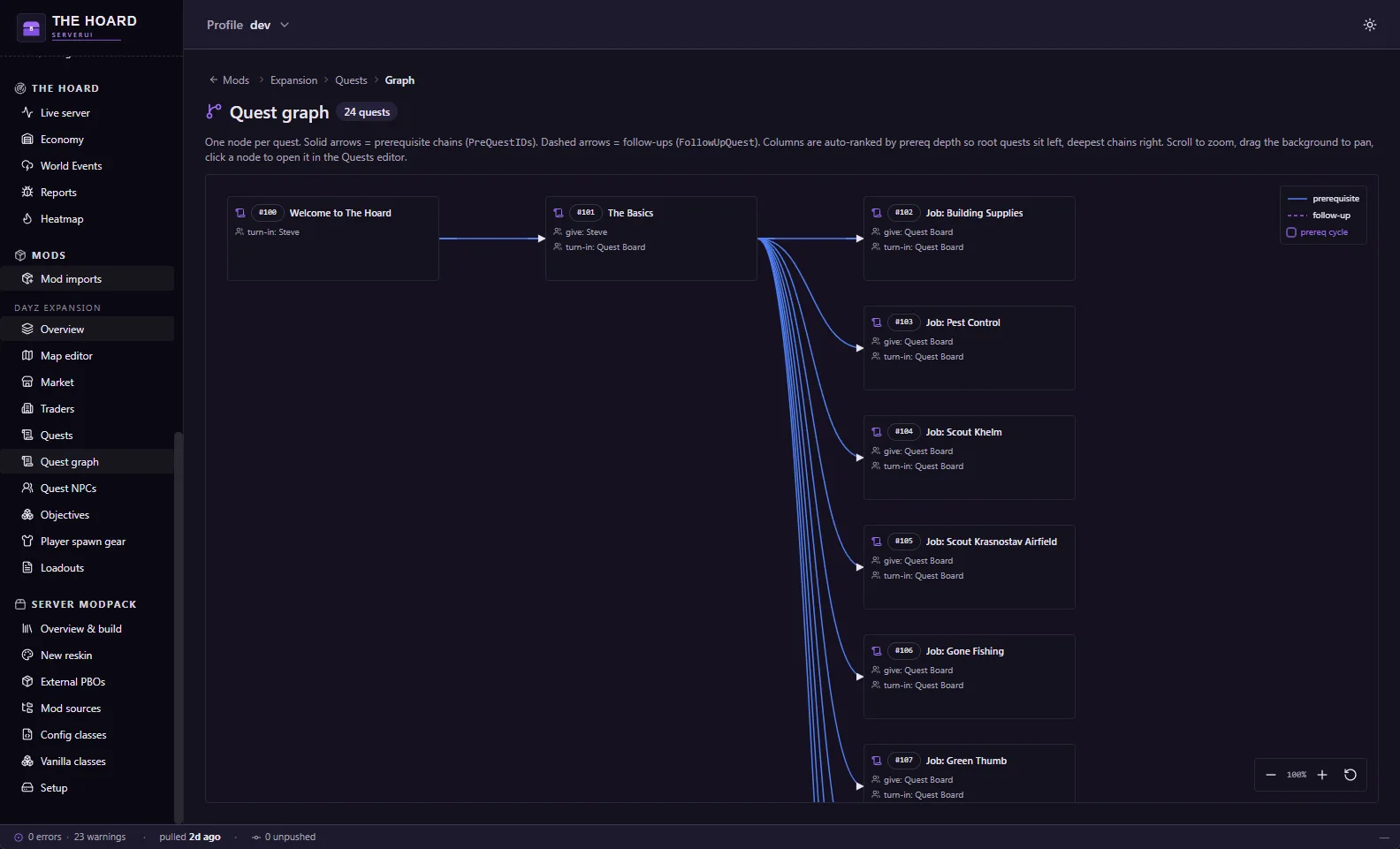The width and height of the screenshot is (1400, 849).
Task: Click the Map editor map icon
Action: tap(27, 356)
